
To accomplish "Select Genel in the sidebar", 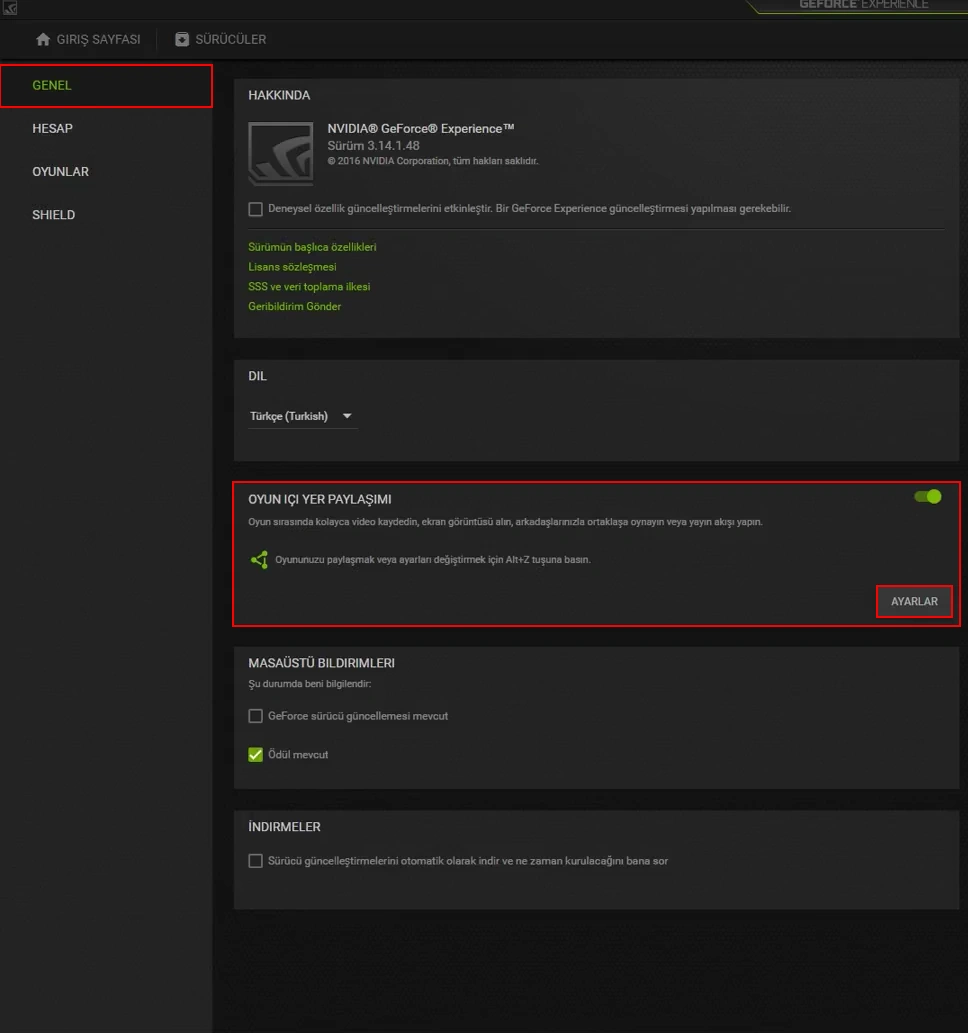I will 106,86.
